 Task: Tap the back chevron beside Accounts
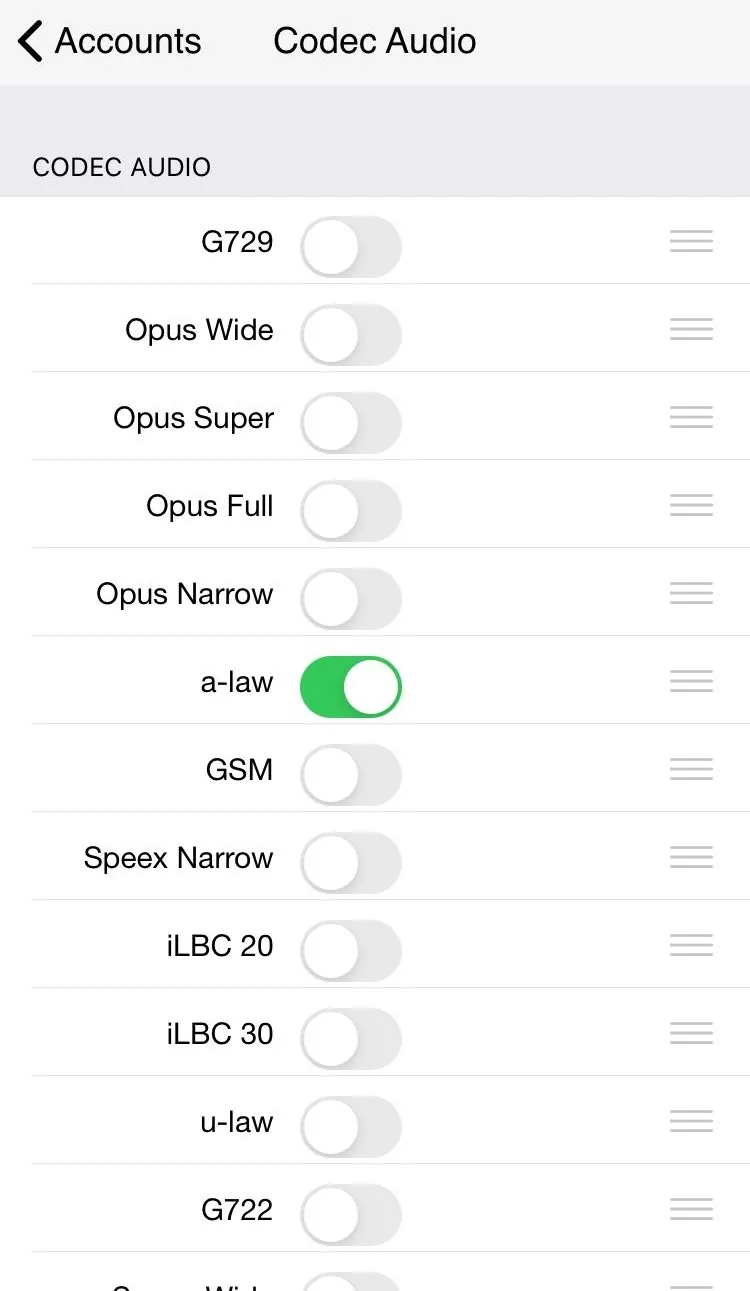pyautogui.click(x=31, y=42)
